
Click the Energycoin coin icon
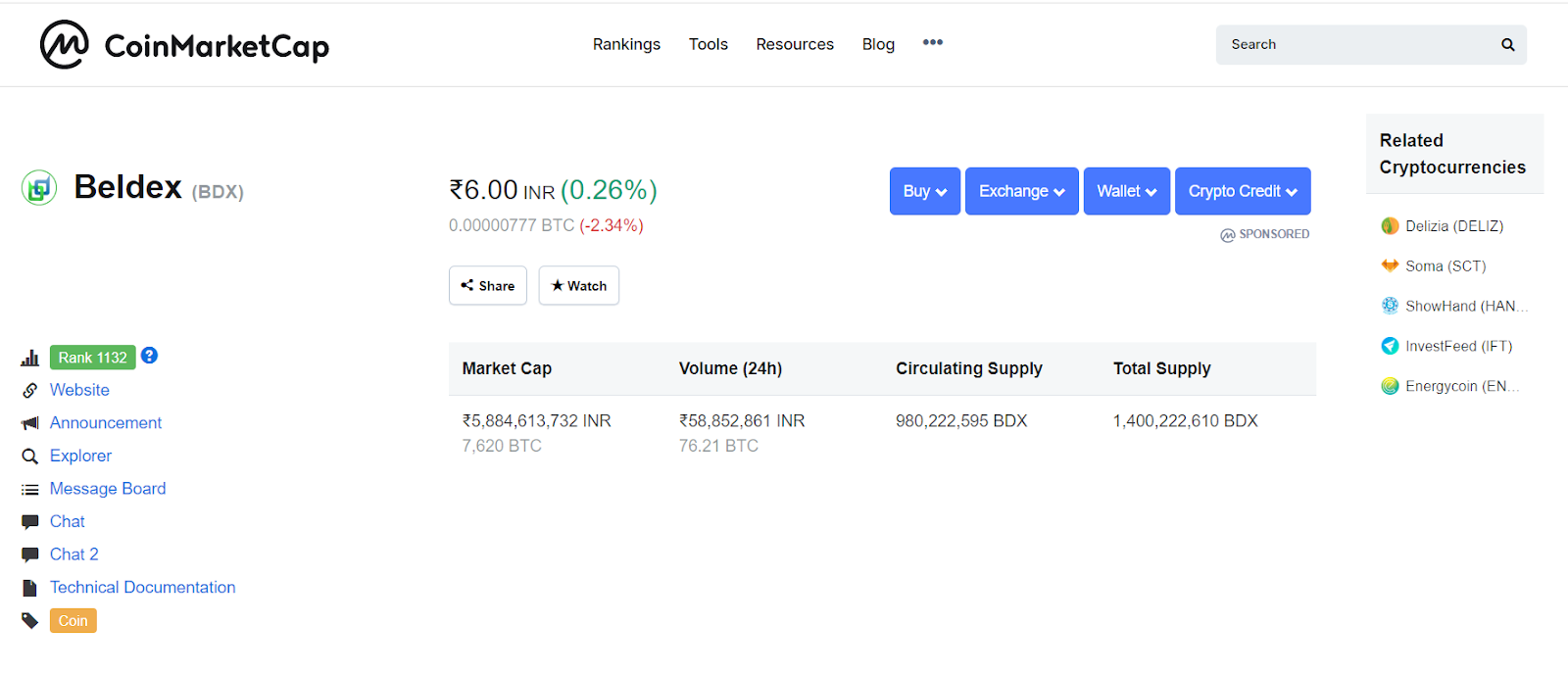1390,386
